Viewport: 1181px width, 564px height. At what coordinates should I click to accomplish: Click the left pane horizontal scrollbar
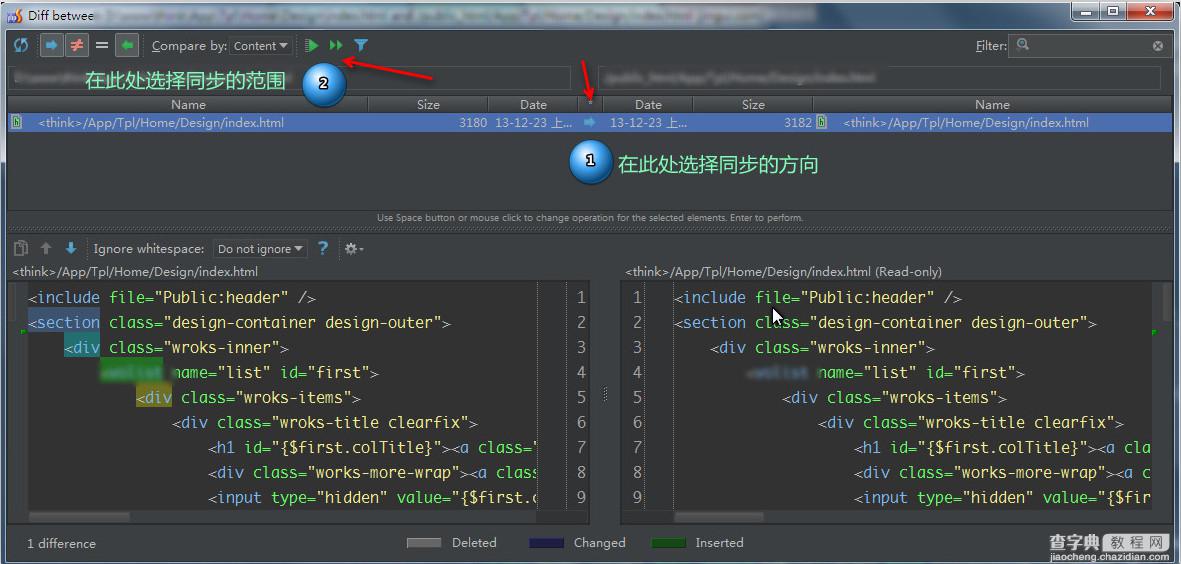pos(78,517)
